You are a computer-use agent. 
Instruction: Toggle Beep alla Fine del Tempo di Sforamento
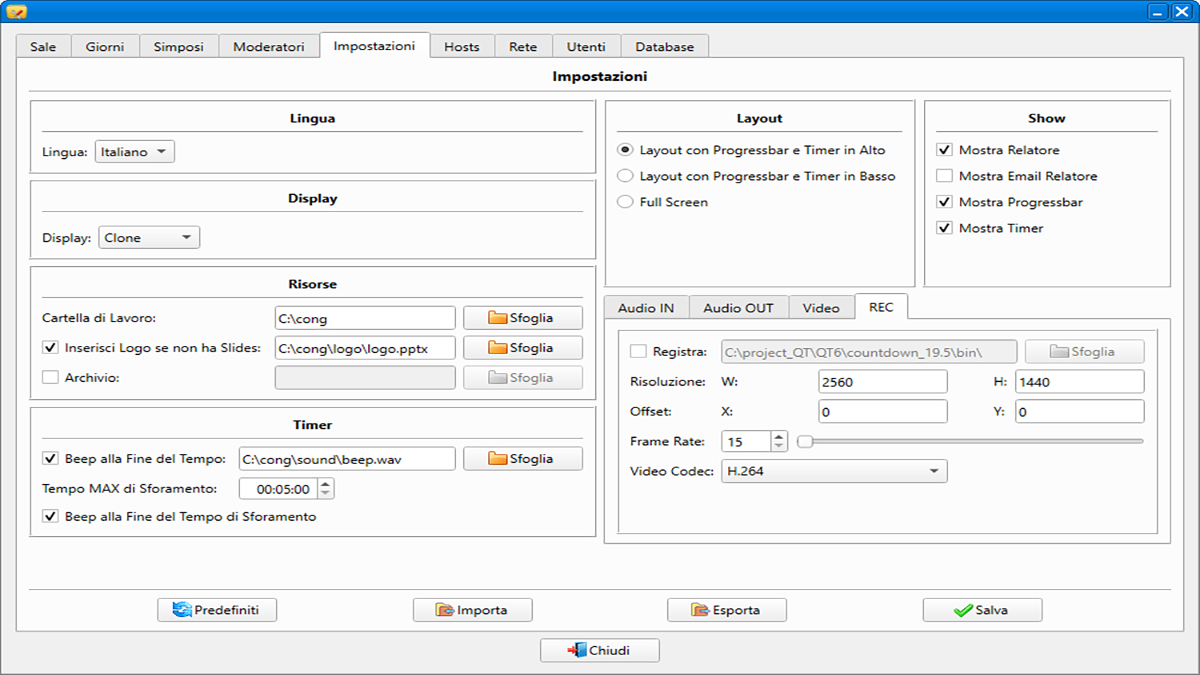click(50, 516)
